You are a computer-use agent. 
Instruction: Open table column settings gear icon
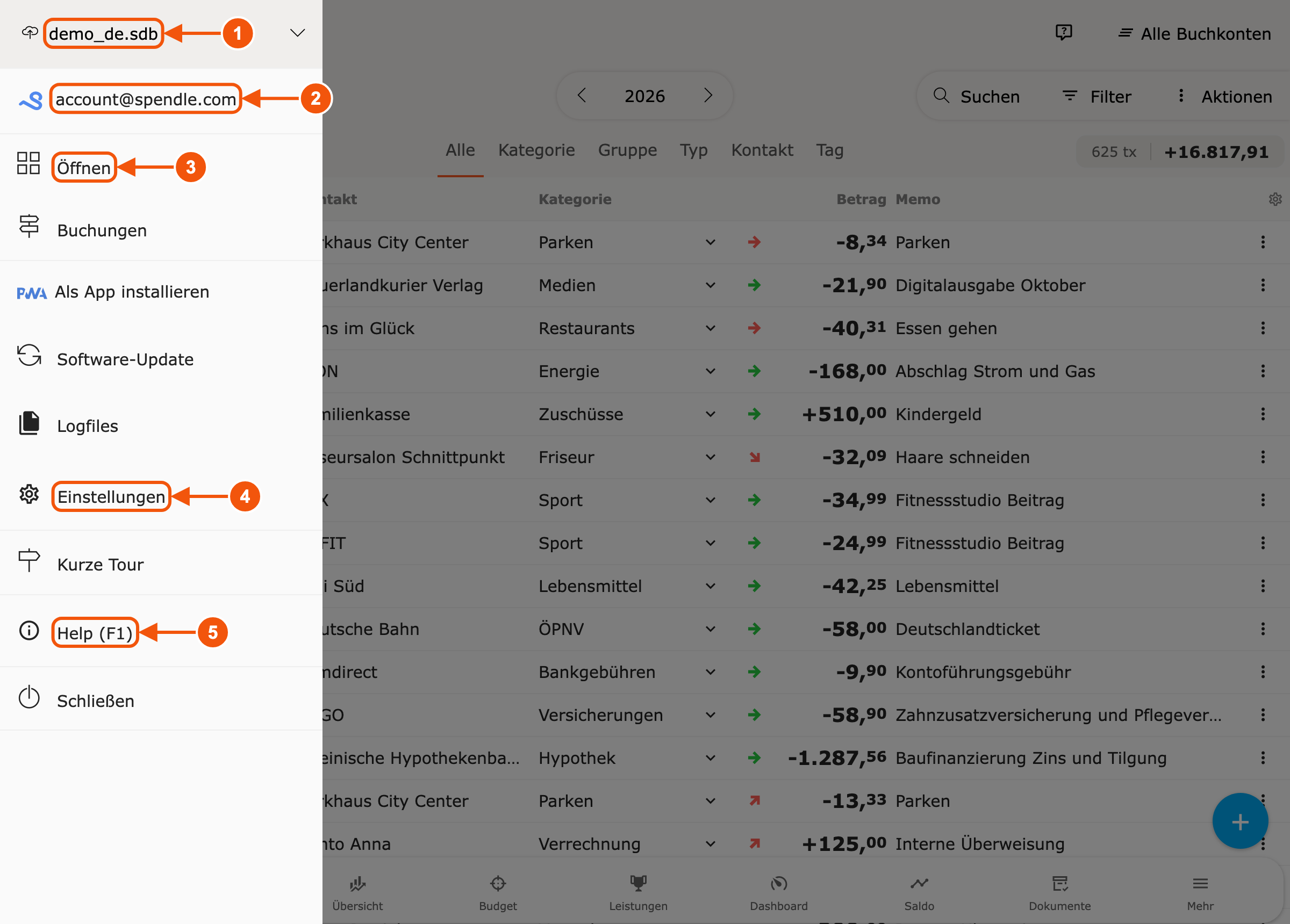(x=1274, y=199)
